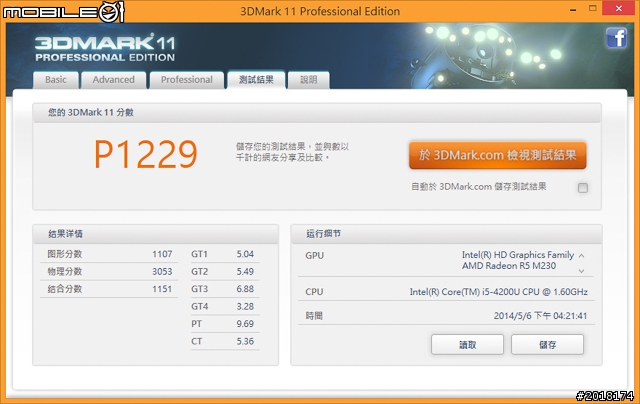Select graphics score value 1107

click(x=162, y=254)
